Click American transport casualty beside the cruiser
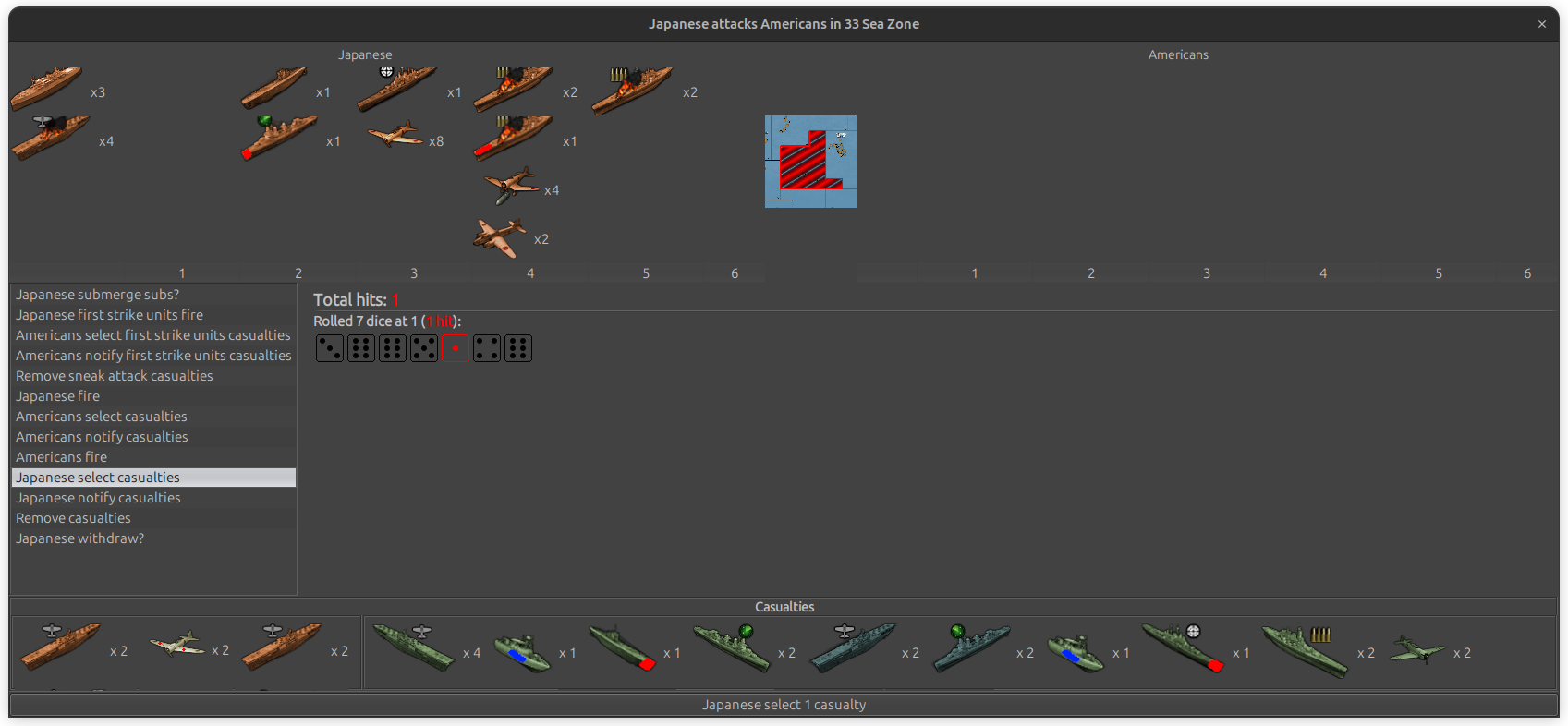The height and width of the screenshot is (726, 1568). [x=1076, y=652]
